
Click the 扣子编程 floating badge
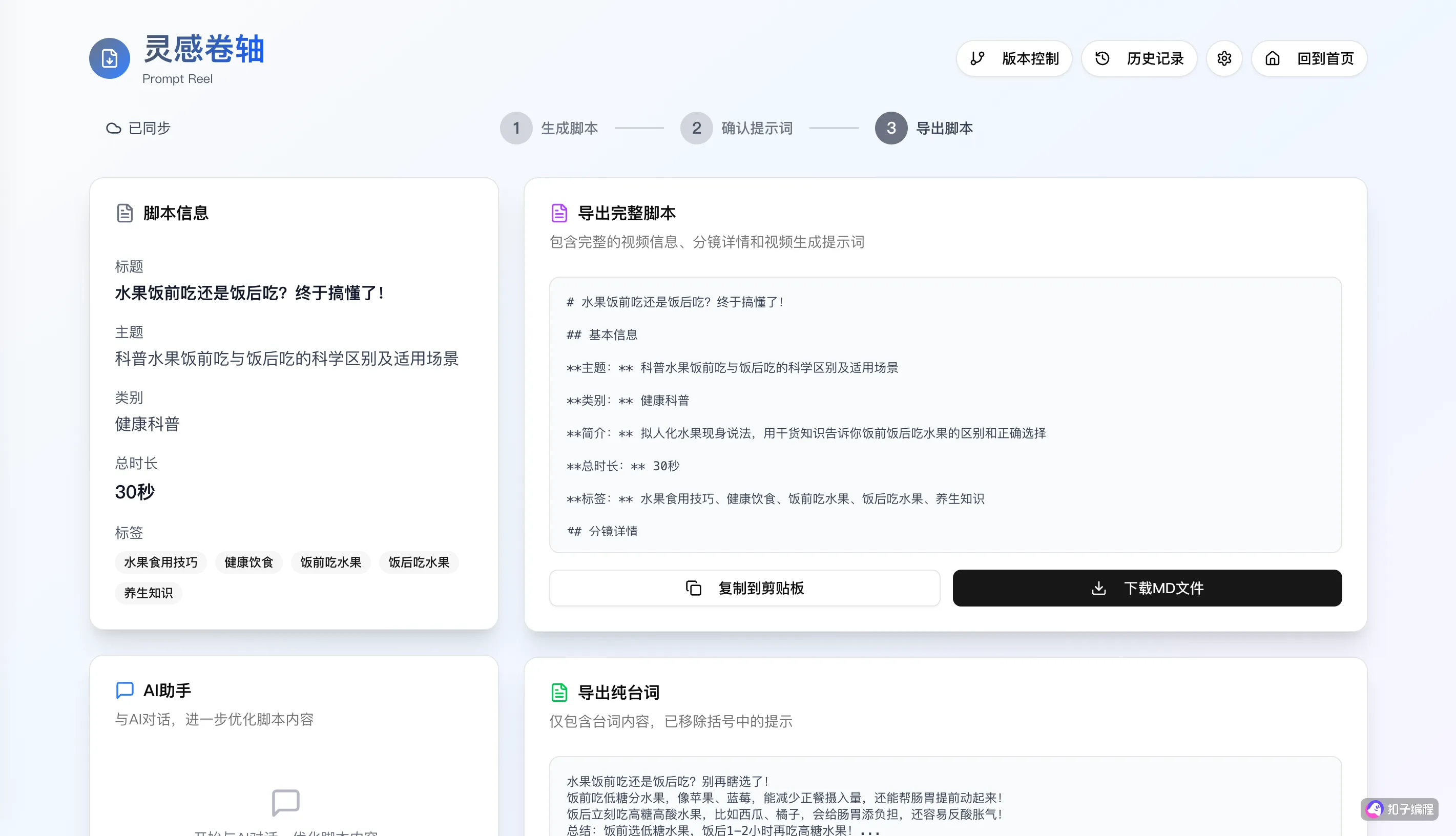click(1399, 809)
